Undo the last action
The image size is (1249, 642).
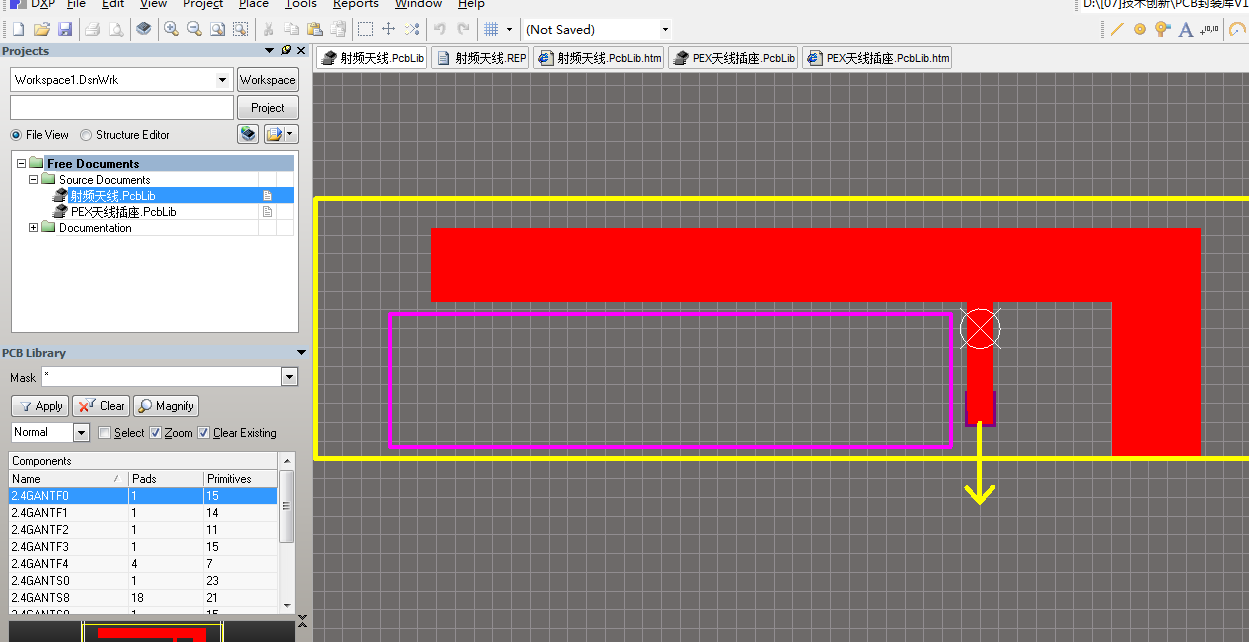point(440,29)
